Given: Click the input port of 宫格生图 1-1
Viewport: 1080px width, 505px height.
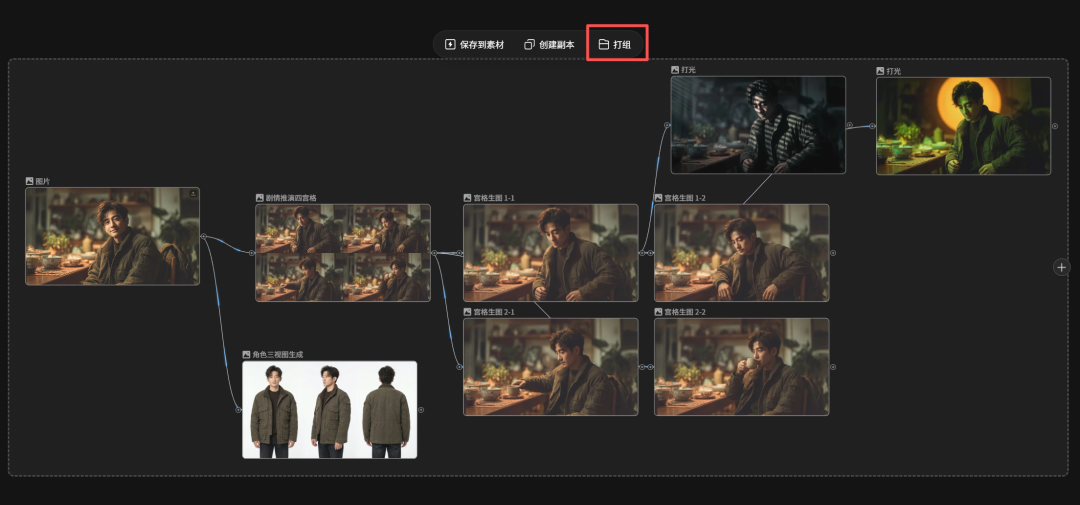Looking at the screenshot, I should tap(459, 253).
